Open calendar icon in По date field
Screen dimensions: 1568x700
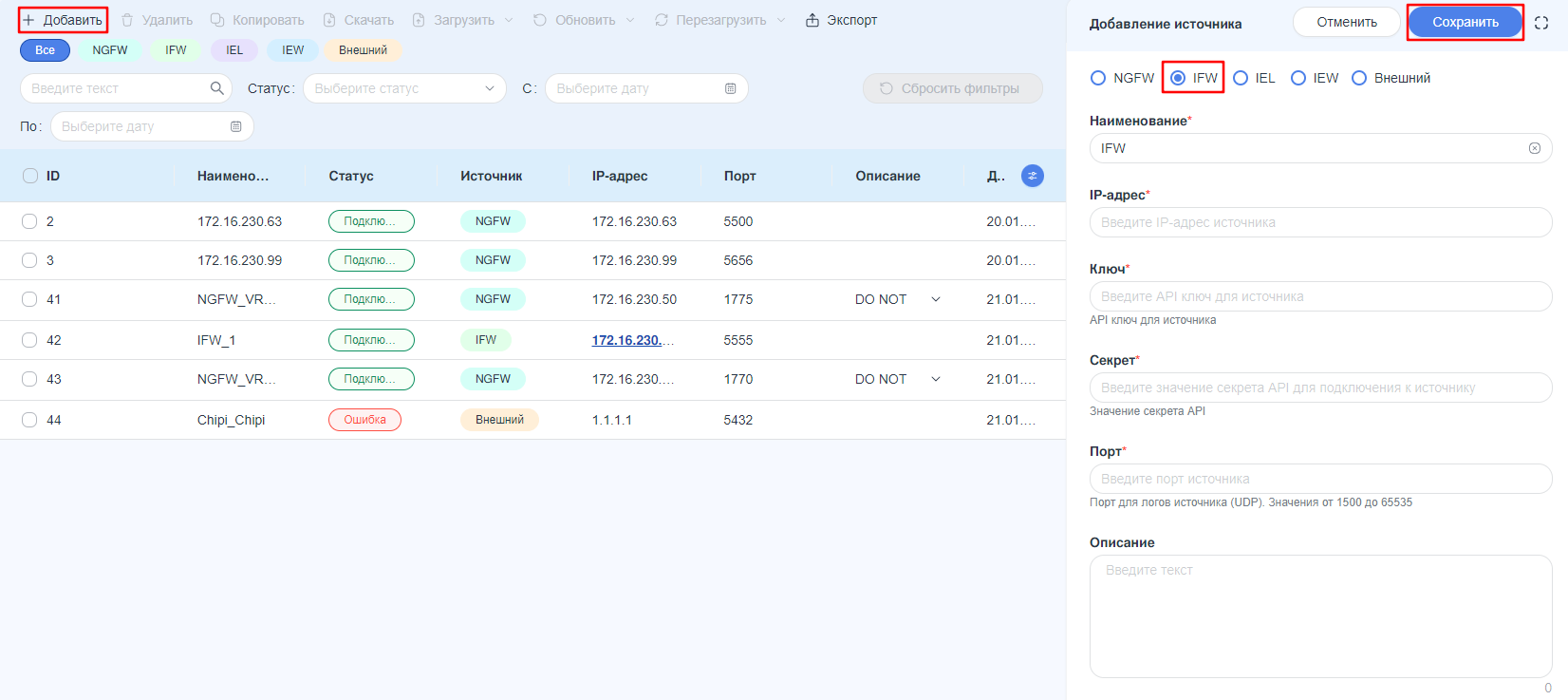pyautogui.click(x=236, y=126)
